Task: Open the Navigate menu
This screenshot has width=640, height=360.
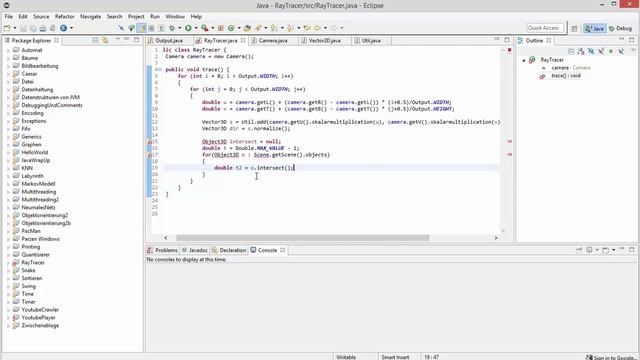Action: 90,16
